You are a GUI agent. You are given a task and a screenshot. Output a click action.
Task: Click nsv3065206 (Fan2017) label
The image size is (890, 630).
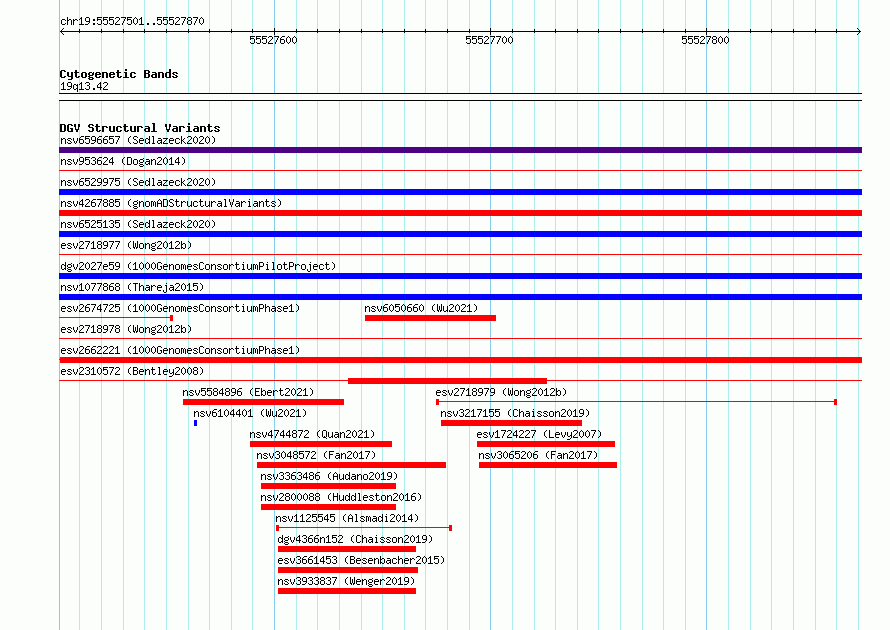coord(538,455)
